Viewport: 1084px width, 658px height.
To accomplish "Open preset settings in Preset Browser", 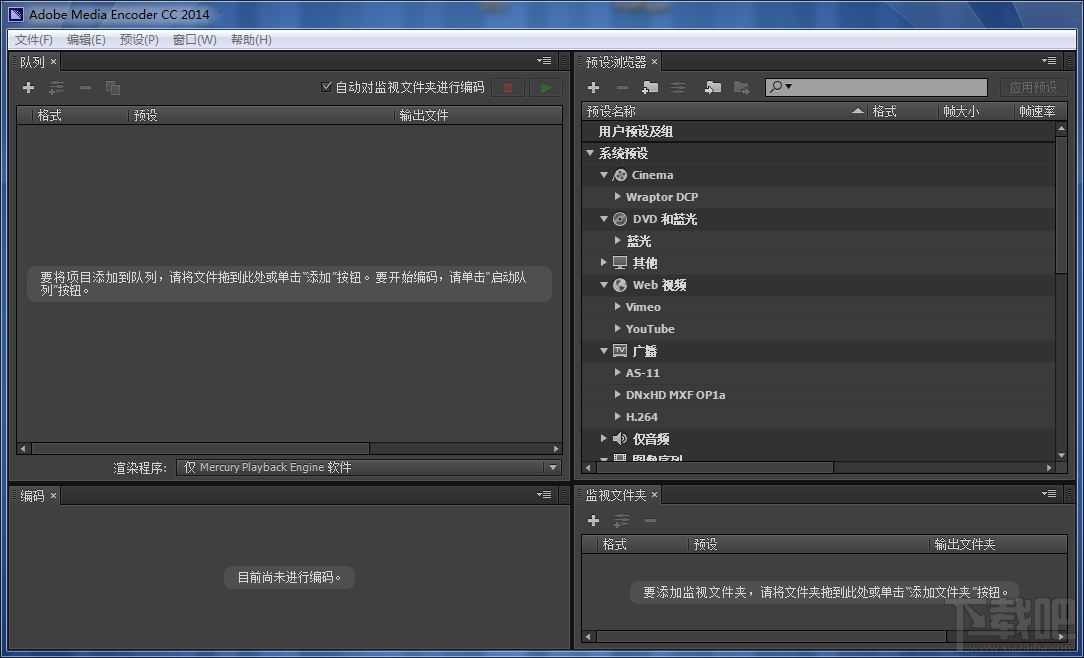I will (677, 88).
